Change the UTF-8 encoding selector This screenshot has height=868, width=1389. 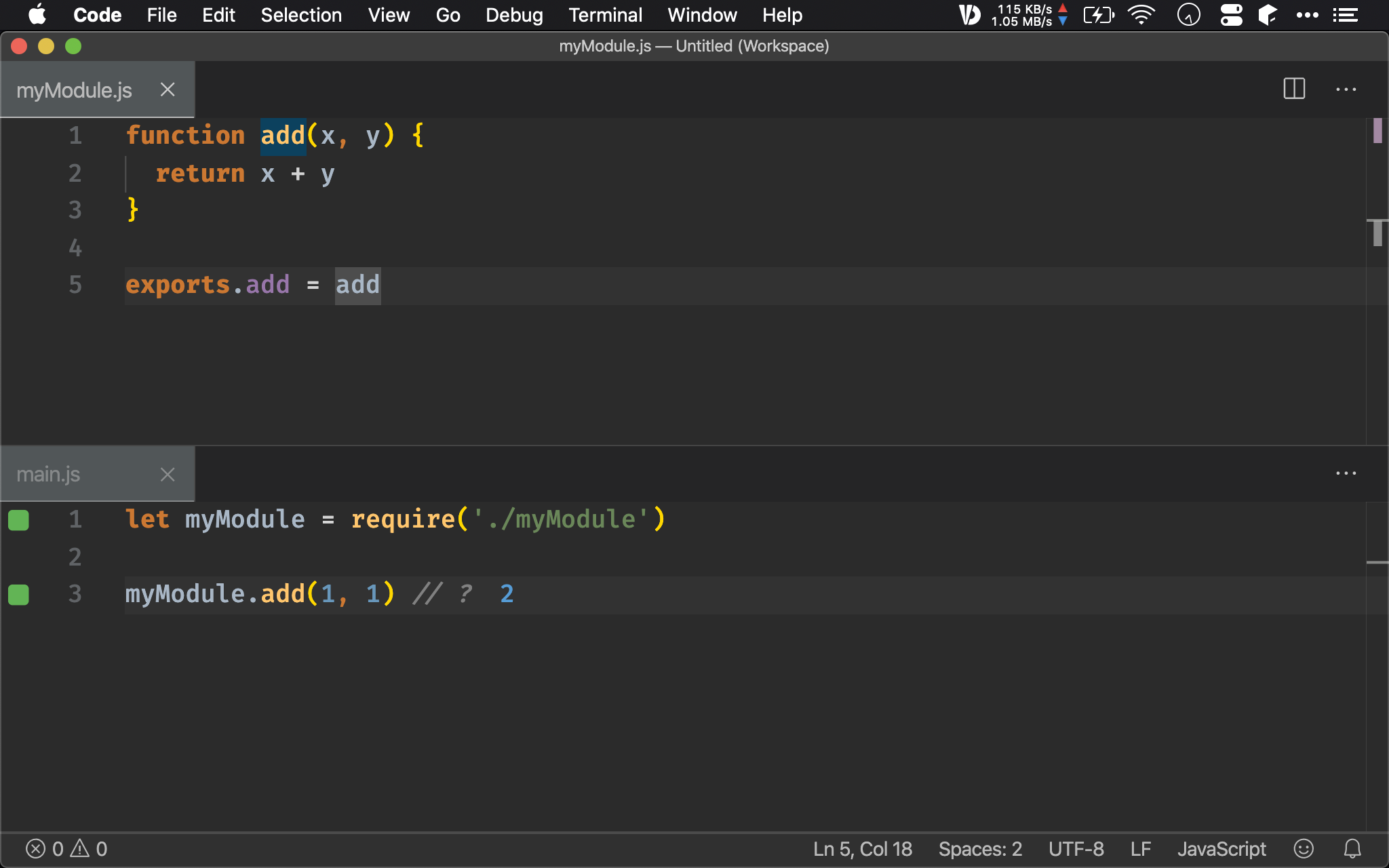pos(1076,848)
